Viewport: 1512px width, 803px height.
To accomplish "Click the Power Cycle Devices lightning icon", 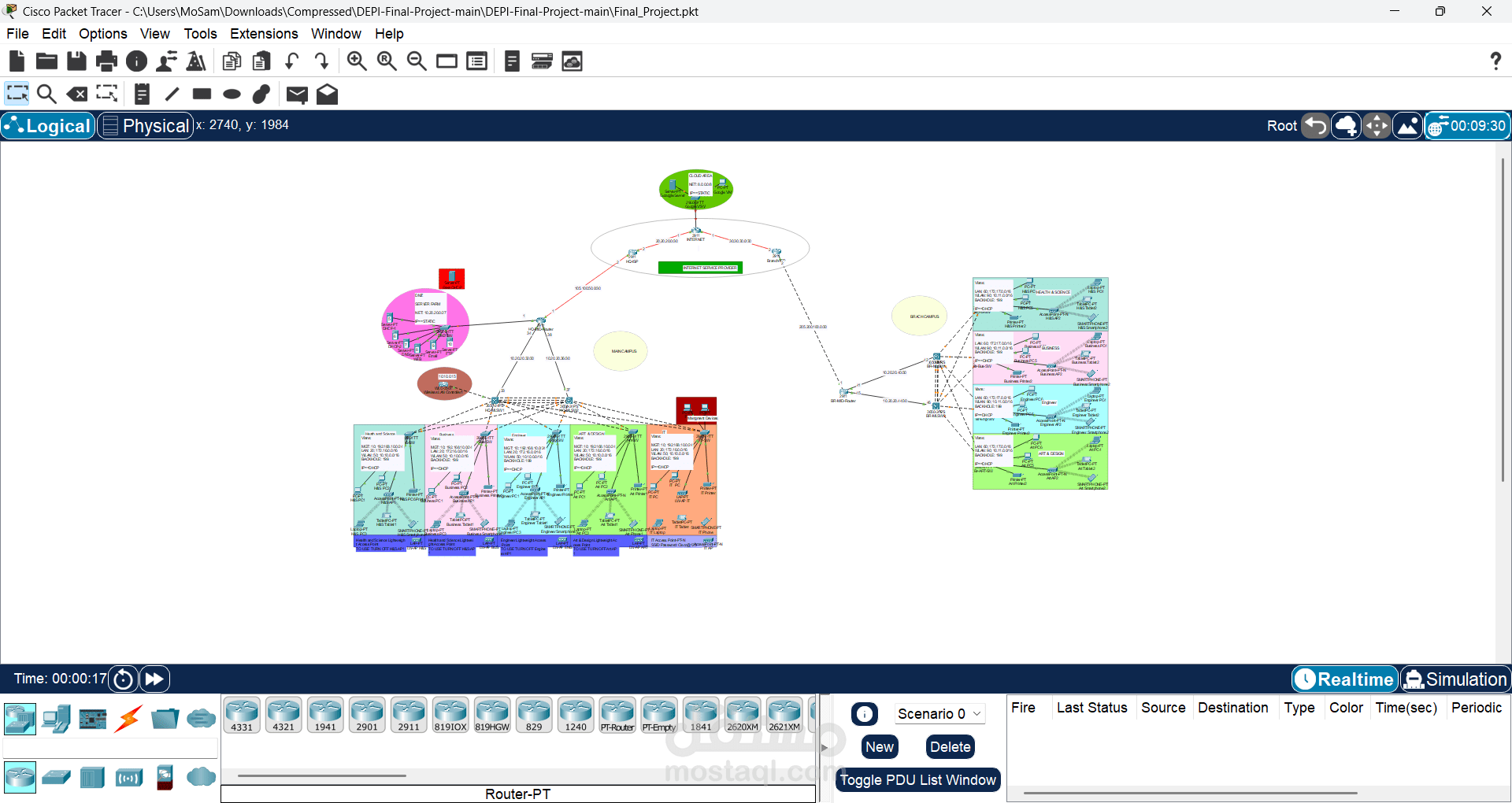I will [128, 719].
